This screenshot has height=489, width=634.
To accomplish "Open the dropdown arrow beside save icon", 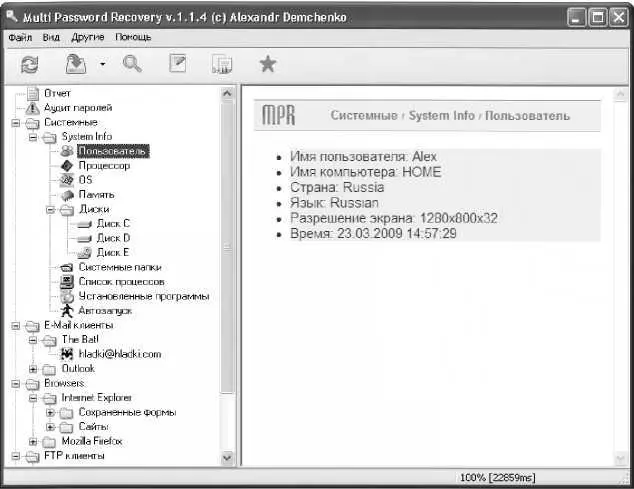I will pos(103,64).
